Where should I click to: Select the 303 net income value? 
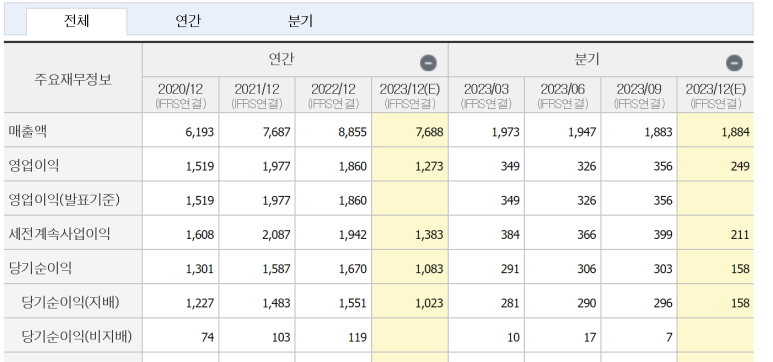(x=664, y=269)
